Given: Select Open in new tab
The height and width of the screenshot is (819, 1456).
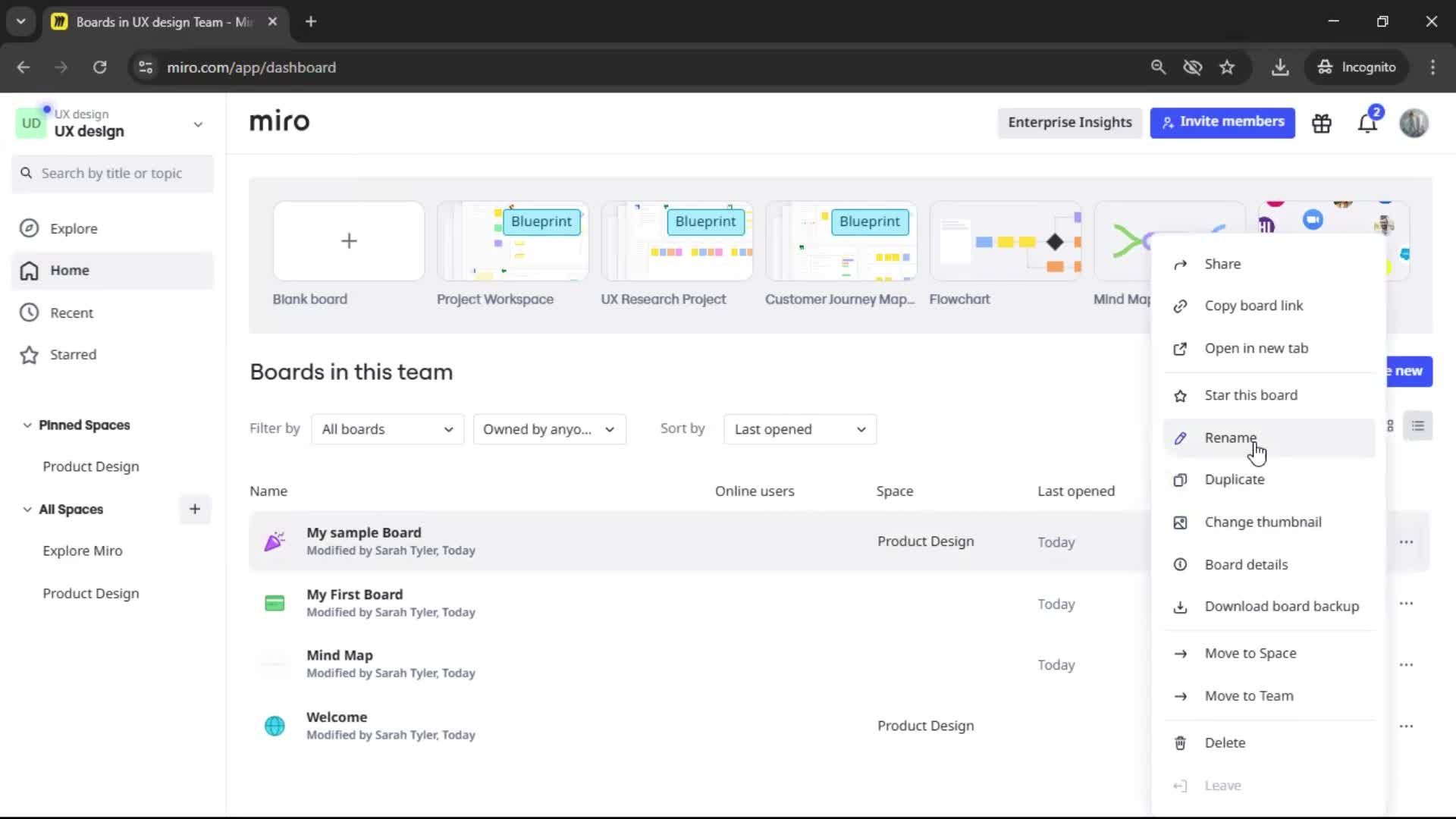Looking at the screenshot, I should [1269, 348].
